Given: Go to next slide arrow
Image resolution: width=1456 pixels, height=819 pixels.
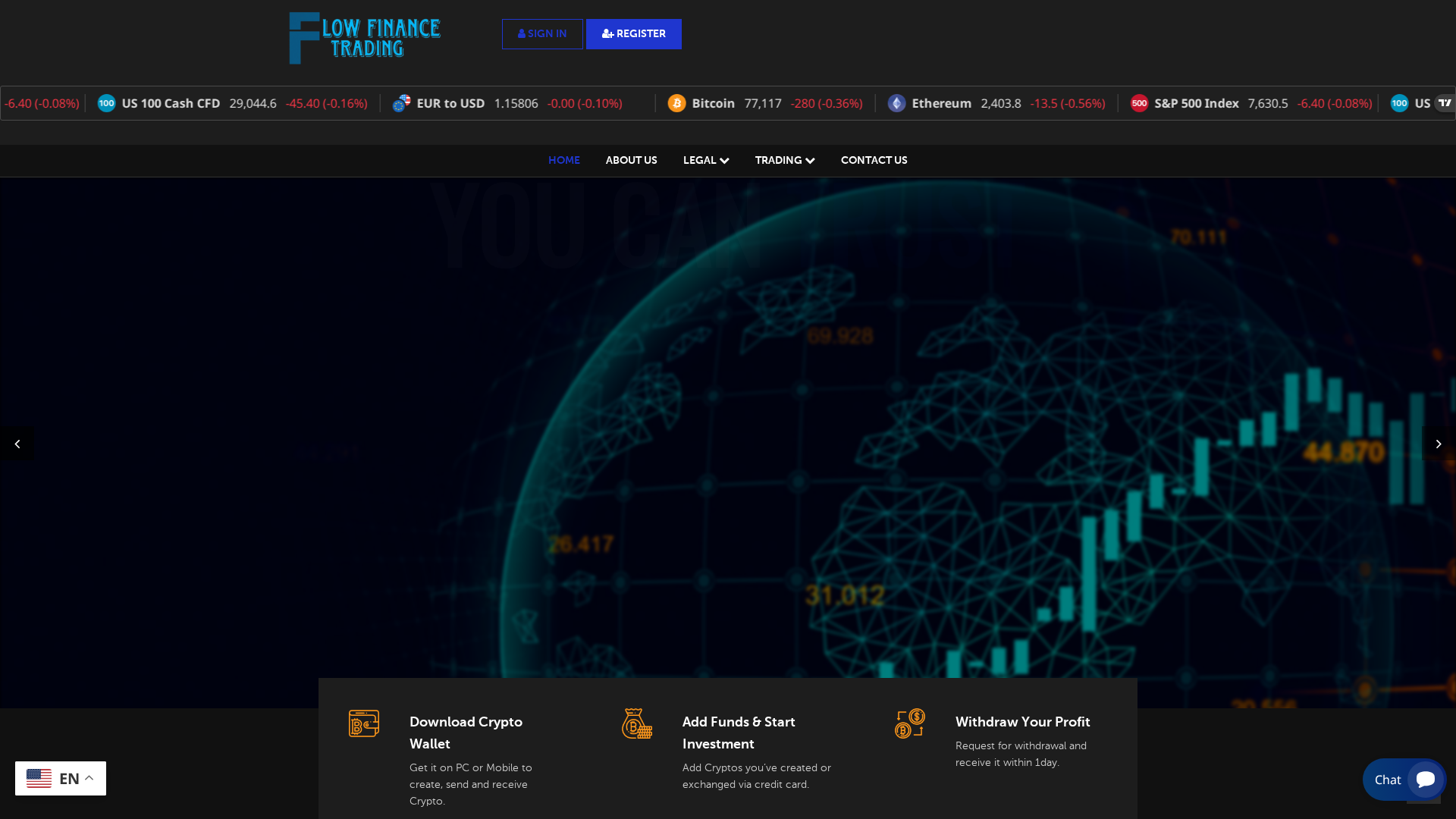Looking at the screenshot, I should (1439, 444).
